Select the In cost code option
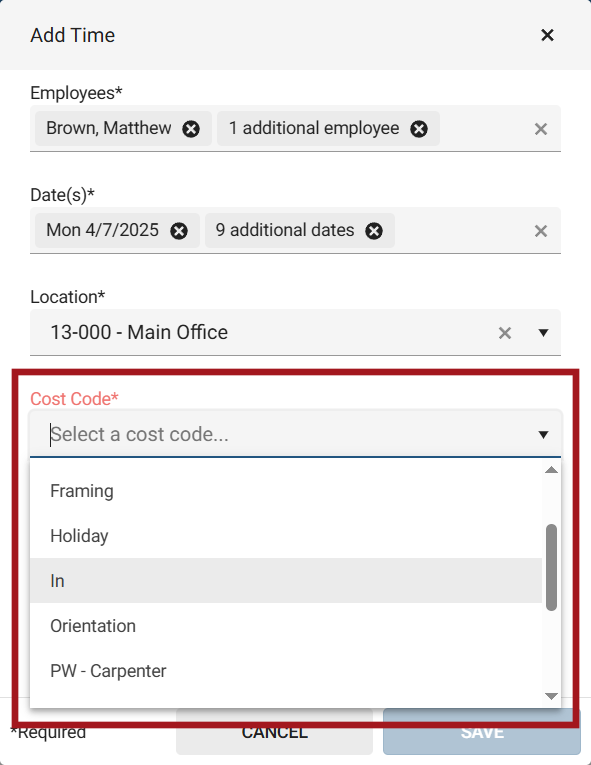Viewport: 591px width, 765px height. click(286, 581)
